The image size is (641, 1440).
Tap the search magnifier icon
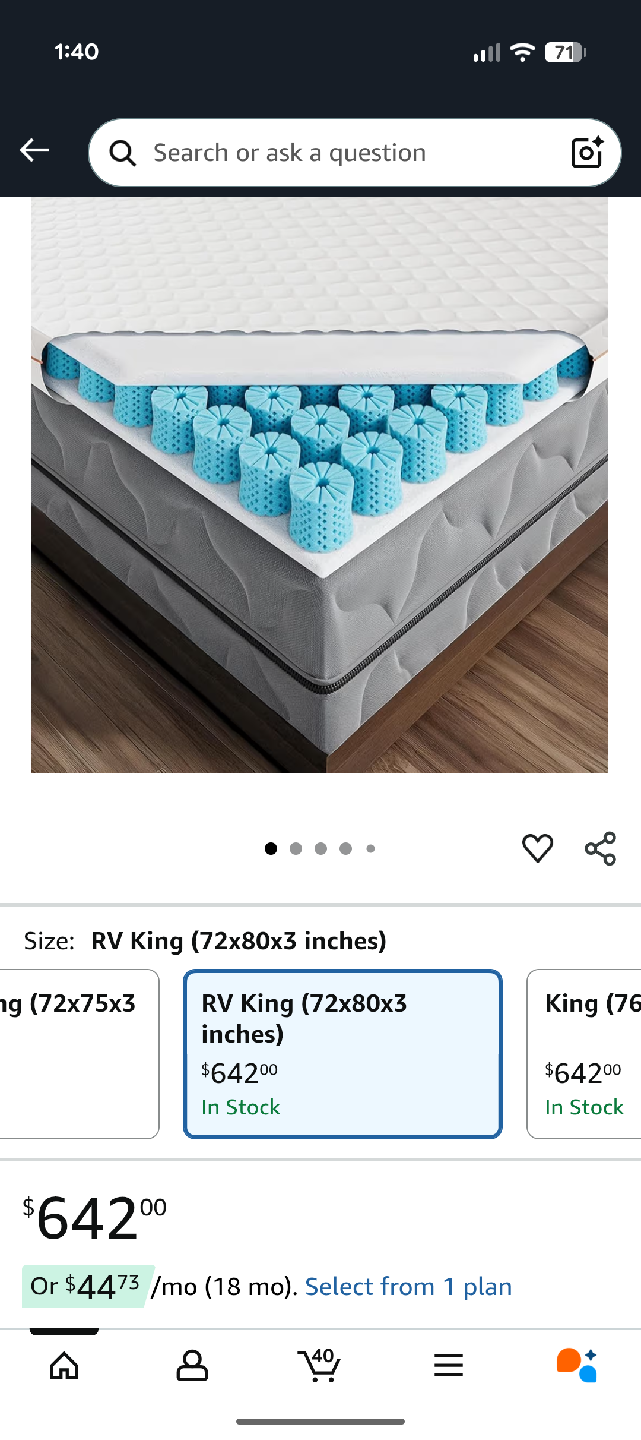pyautogui.click(x=123, y=153)
